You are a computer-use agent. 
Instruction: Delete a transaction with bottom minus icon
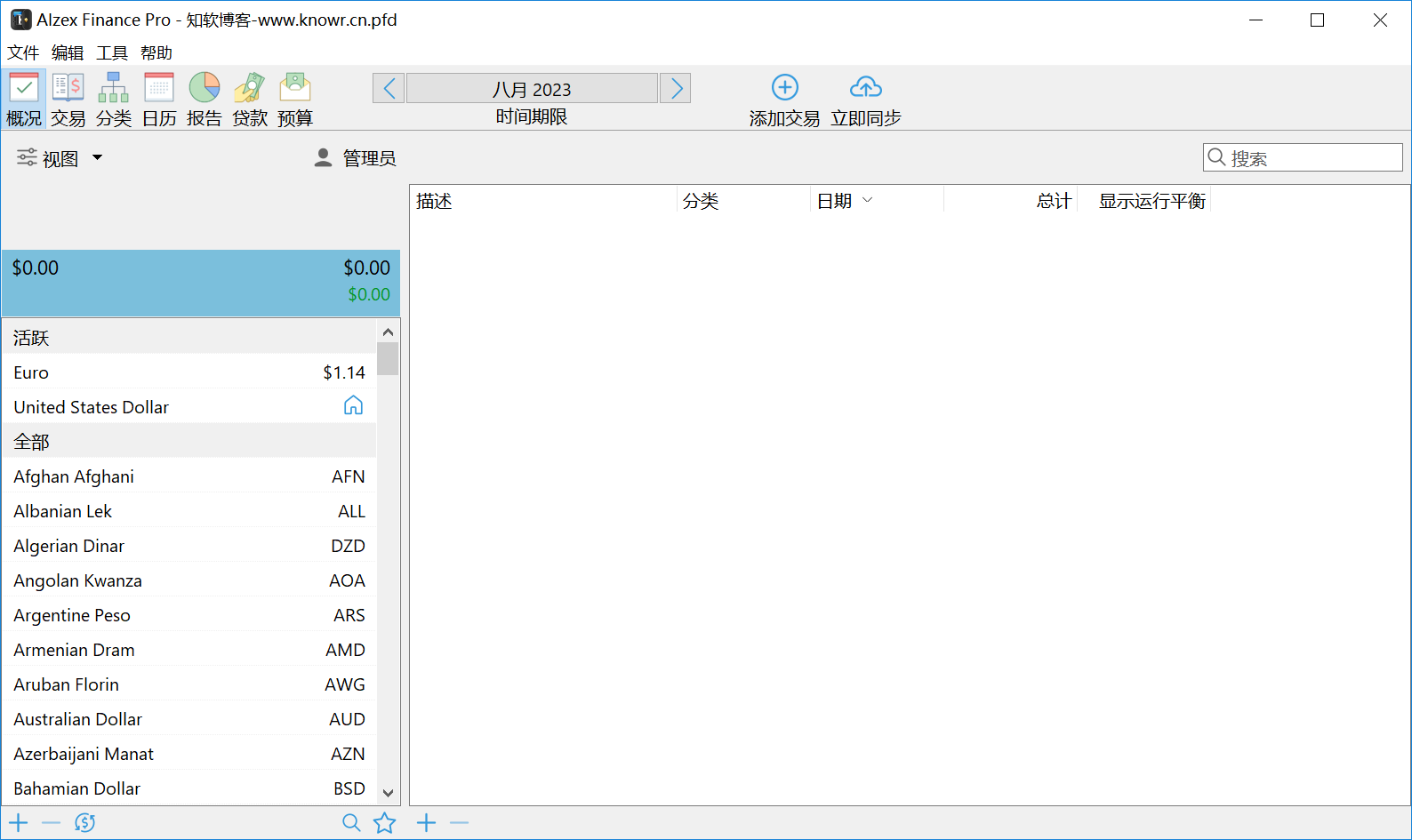tap(460, 823)
